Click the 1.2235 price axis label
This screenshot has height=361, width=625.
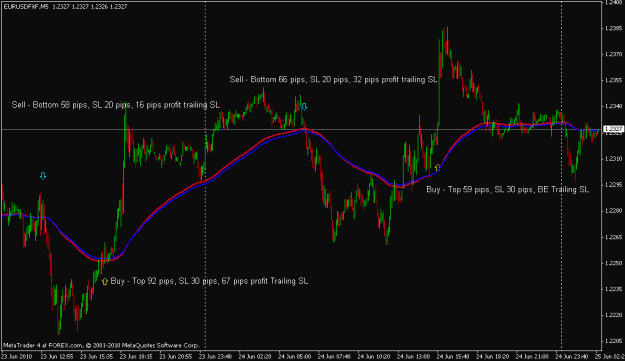(x=614, y=289)
